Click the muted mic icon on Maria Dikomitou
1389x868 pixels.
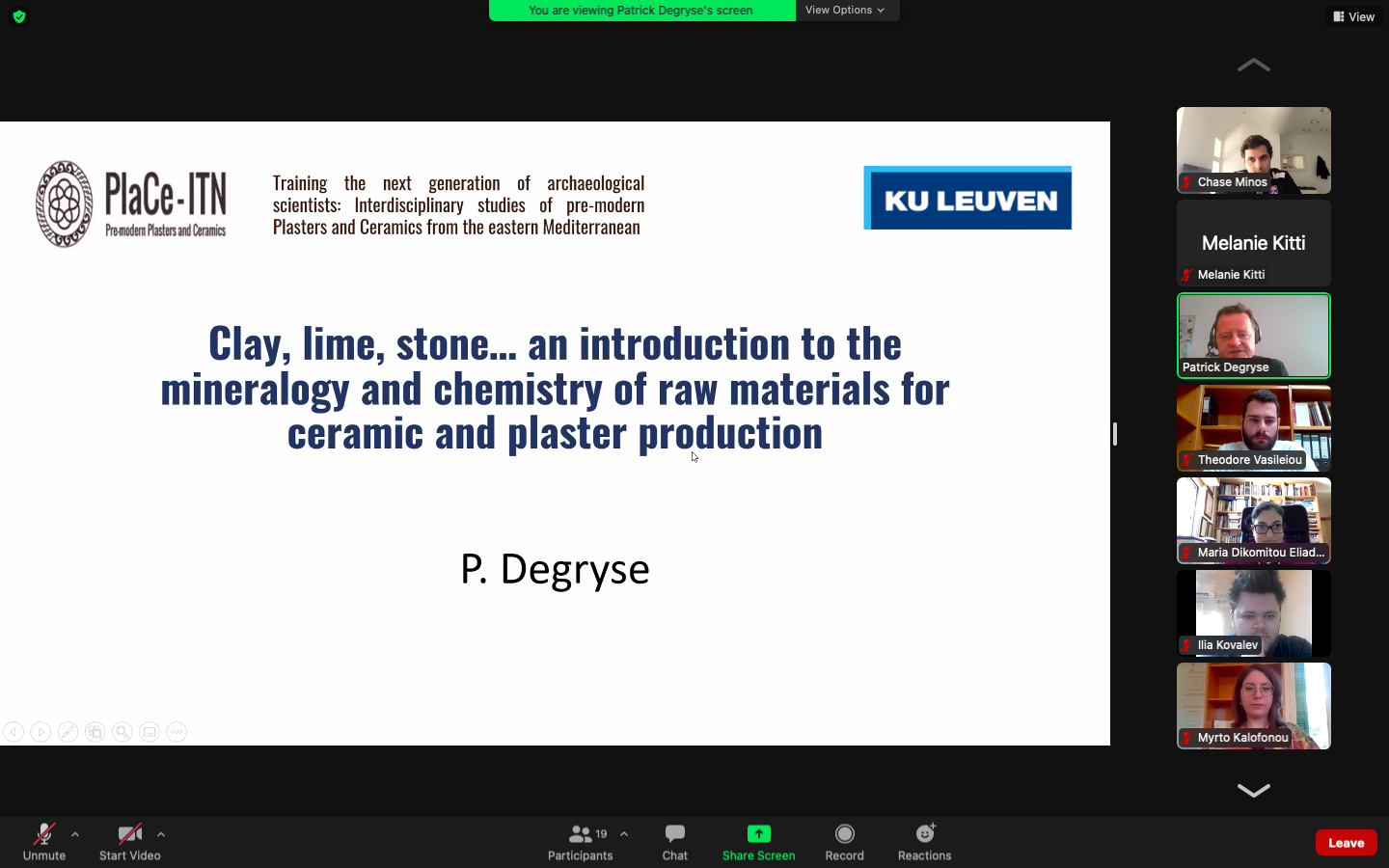[1187, 553]
